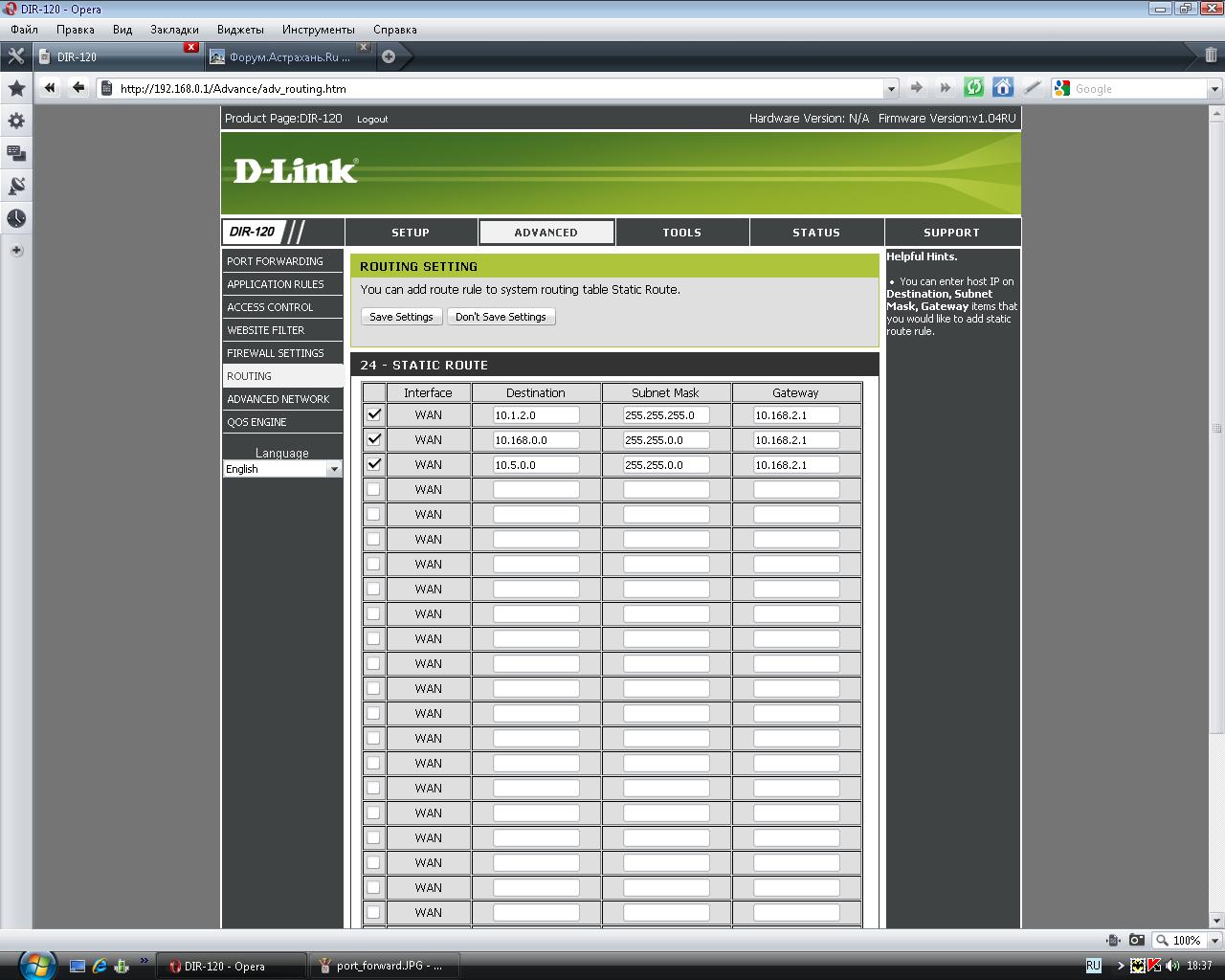1225x980 pixels.
Task: Open the History clock panel
Action: (x=16, y=218)
